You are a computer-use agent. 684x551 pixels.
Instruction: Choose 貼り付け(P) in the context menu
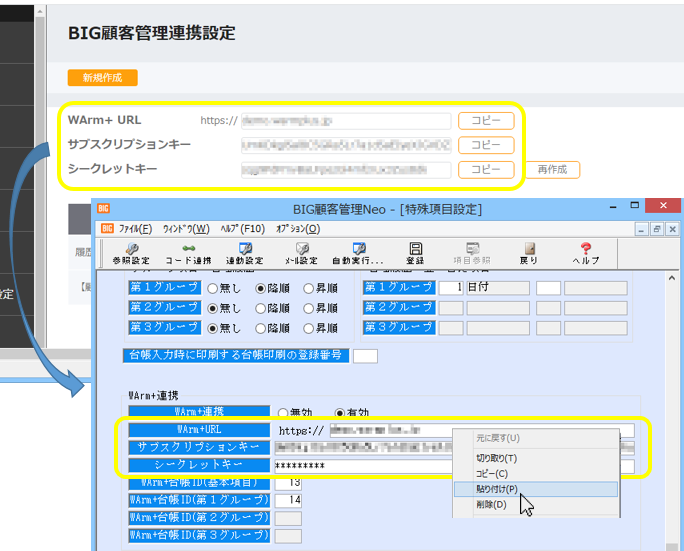(536, 489)
